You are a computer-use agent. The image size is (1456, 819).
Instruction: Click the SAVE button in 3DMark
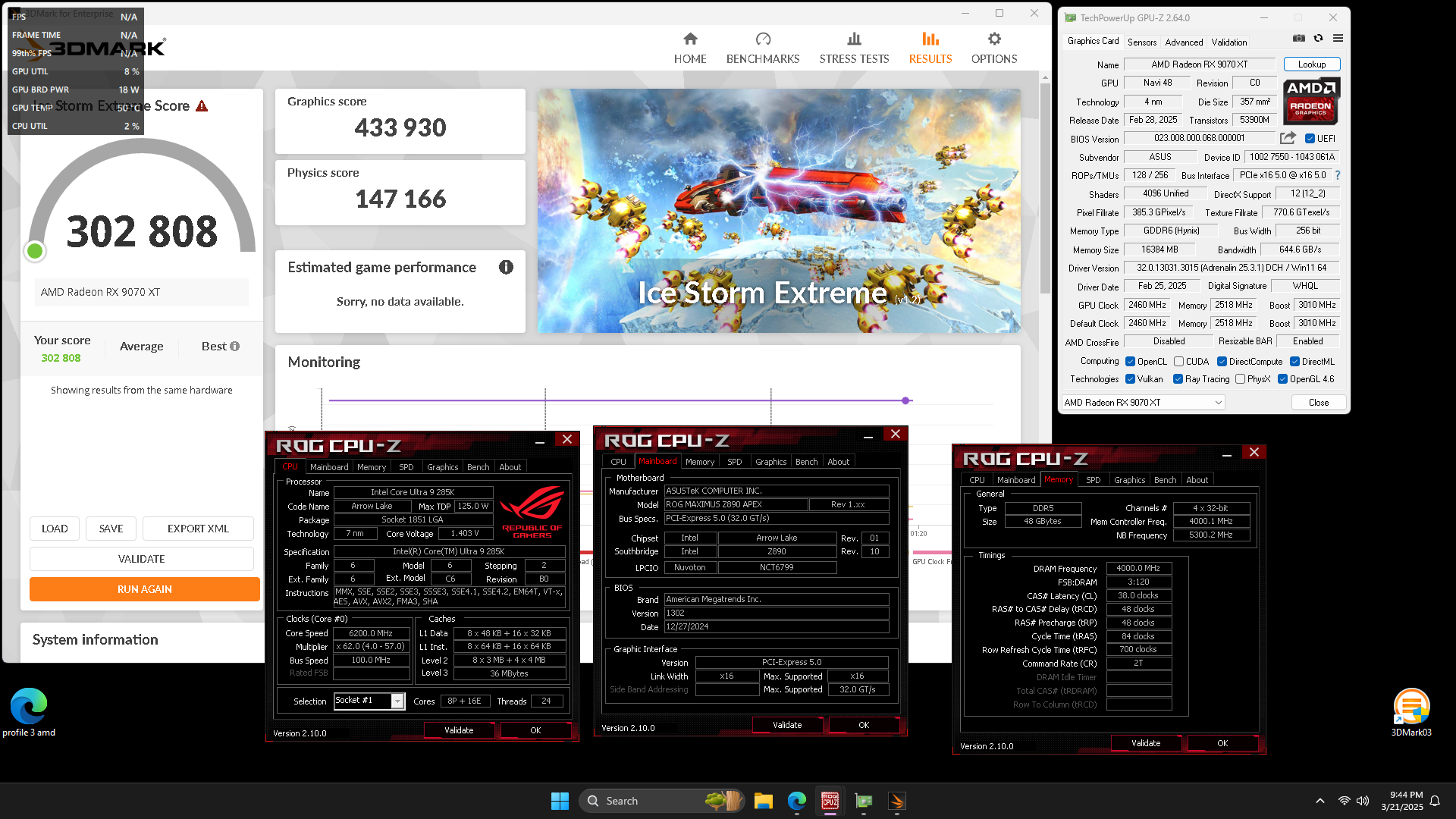111,529
